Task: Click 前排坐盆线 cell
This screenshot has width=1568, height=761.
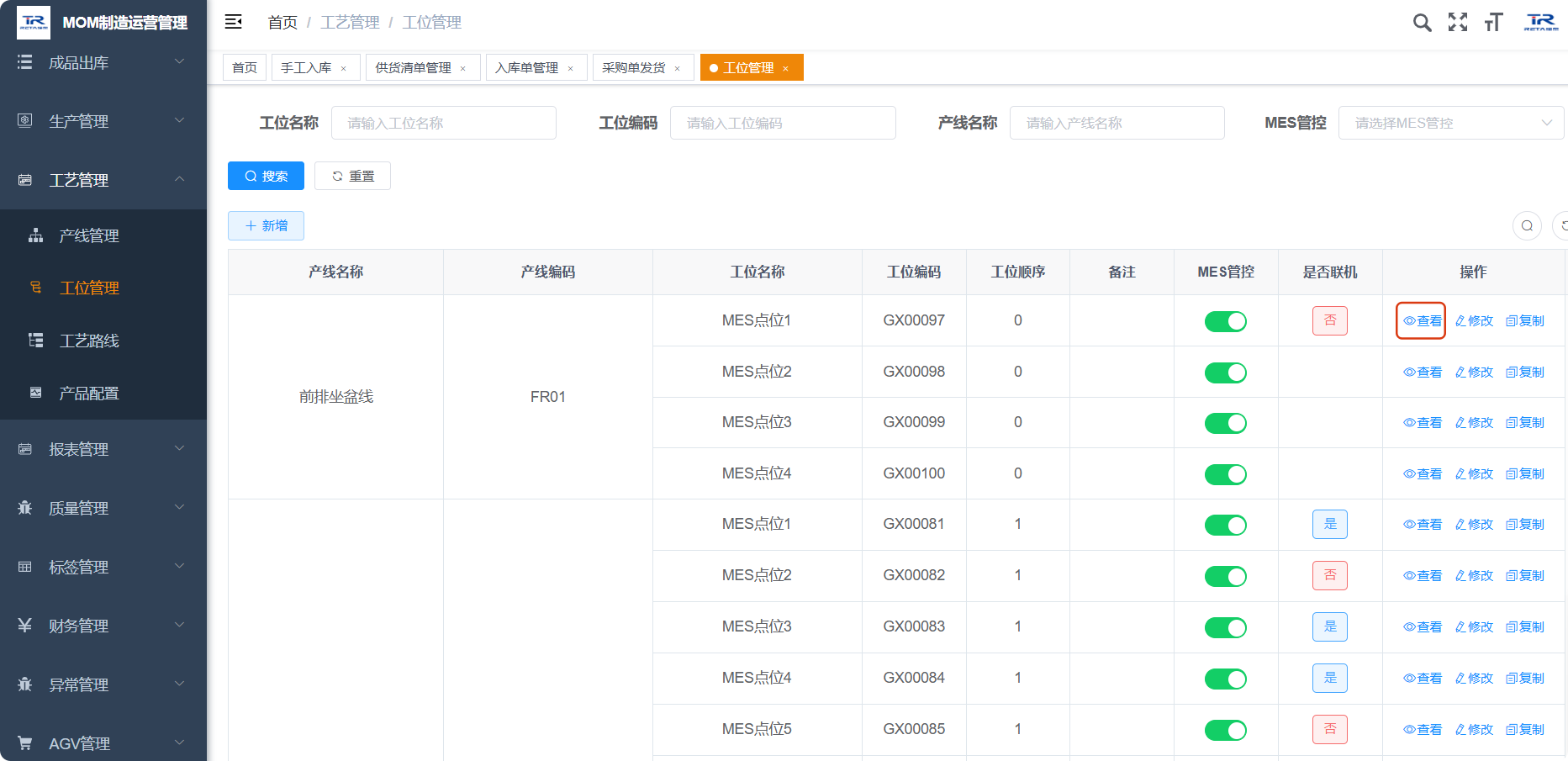Action: [336, 397]
